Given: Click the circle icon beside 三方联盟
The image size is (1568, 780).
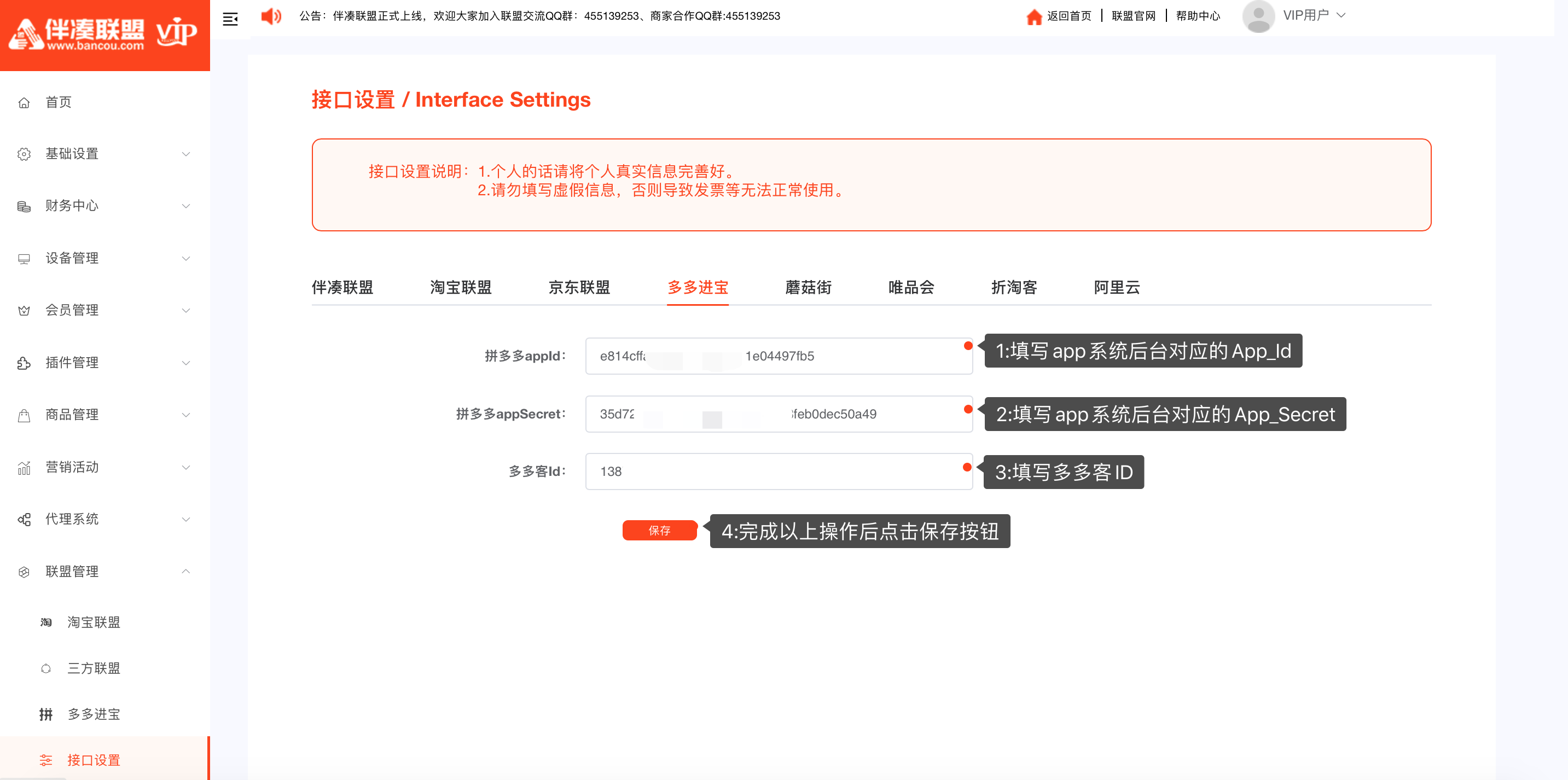Looking at the screenshot, I should tap(45, 668).
